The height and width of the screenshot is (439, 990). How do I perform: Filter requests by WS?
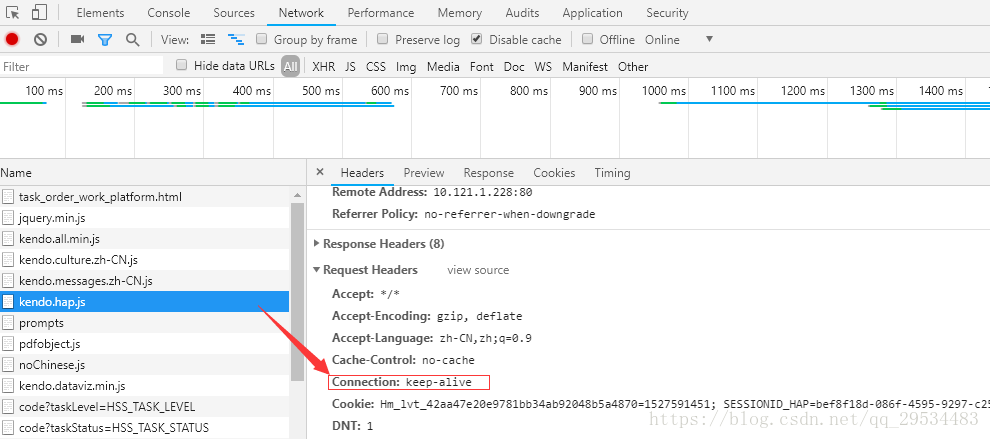543,66
